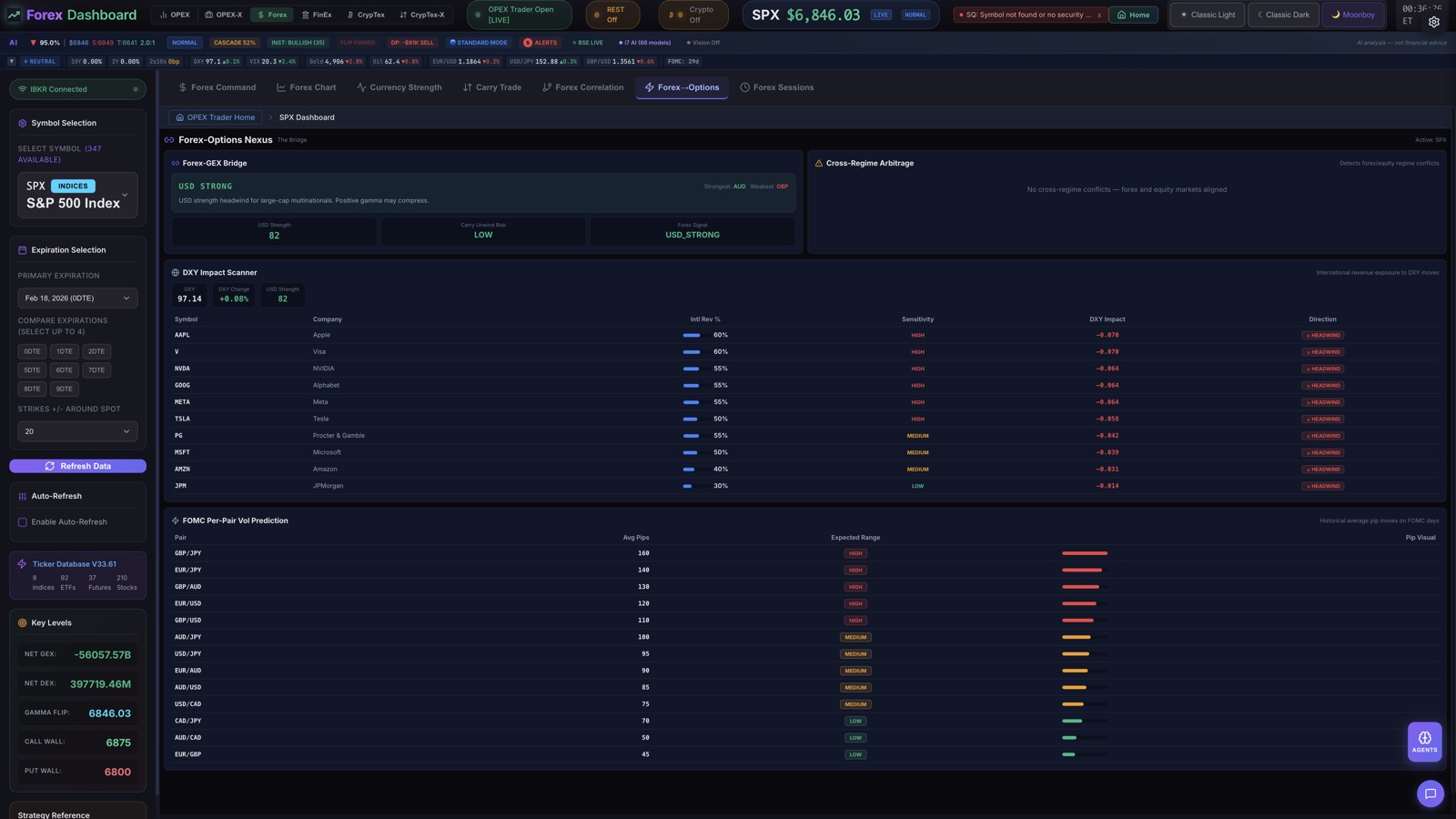Click the IBKR Connected status indicator

point(77,88)
